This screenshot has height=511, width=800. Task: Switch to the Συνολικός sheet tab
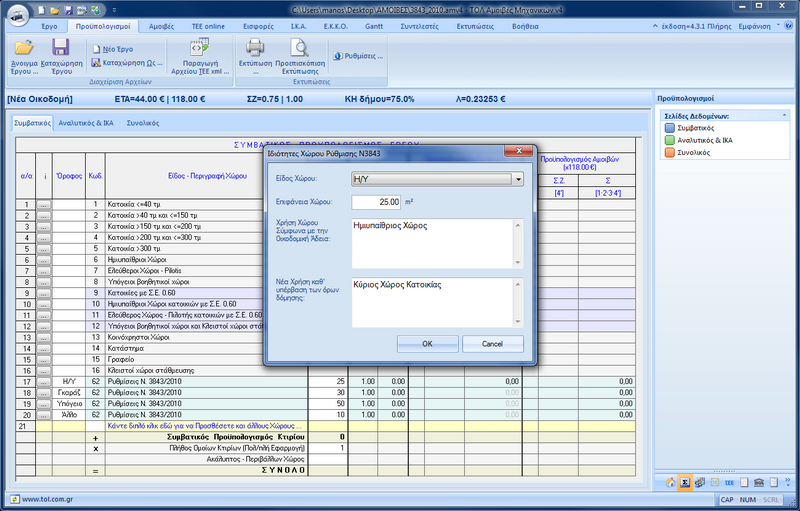[141, 123]
